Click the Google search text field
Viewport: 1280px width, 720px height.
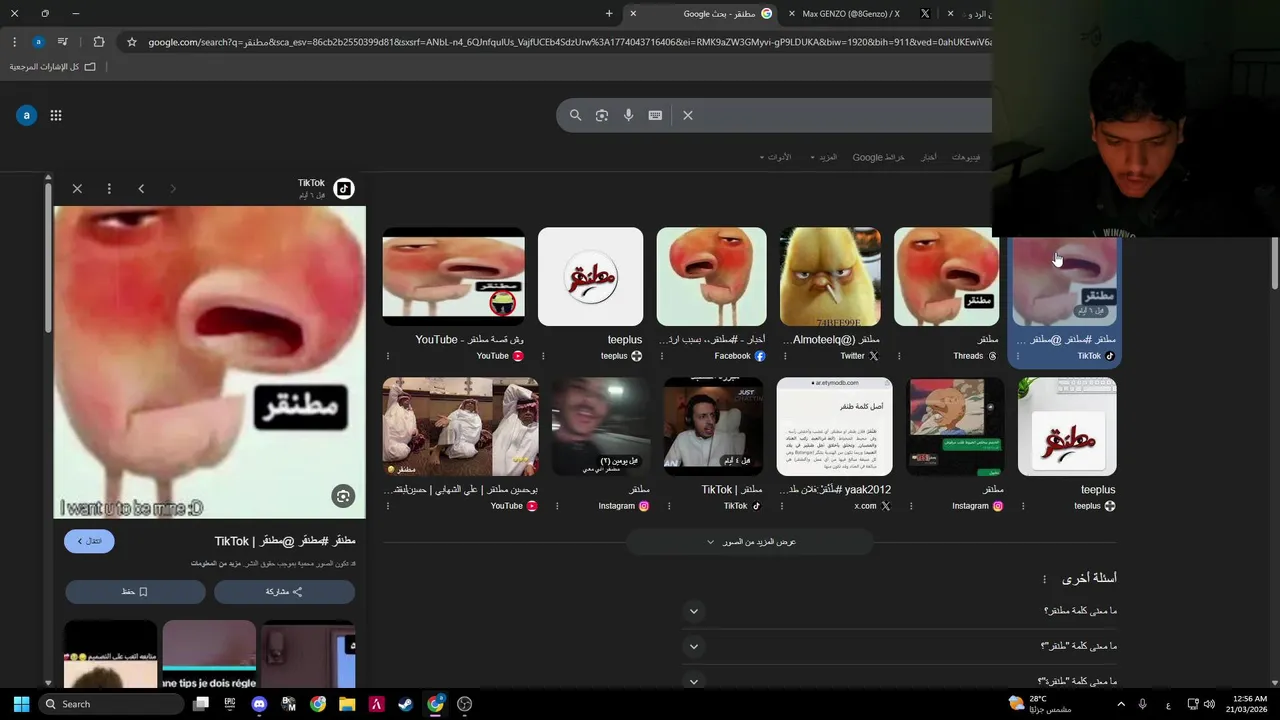(x=845, y=115)
